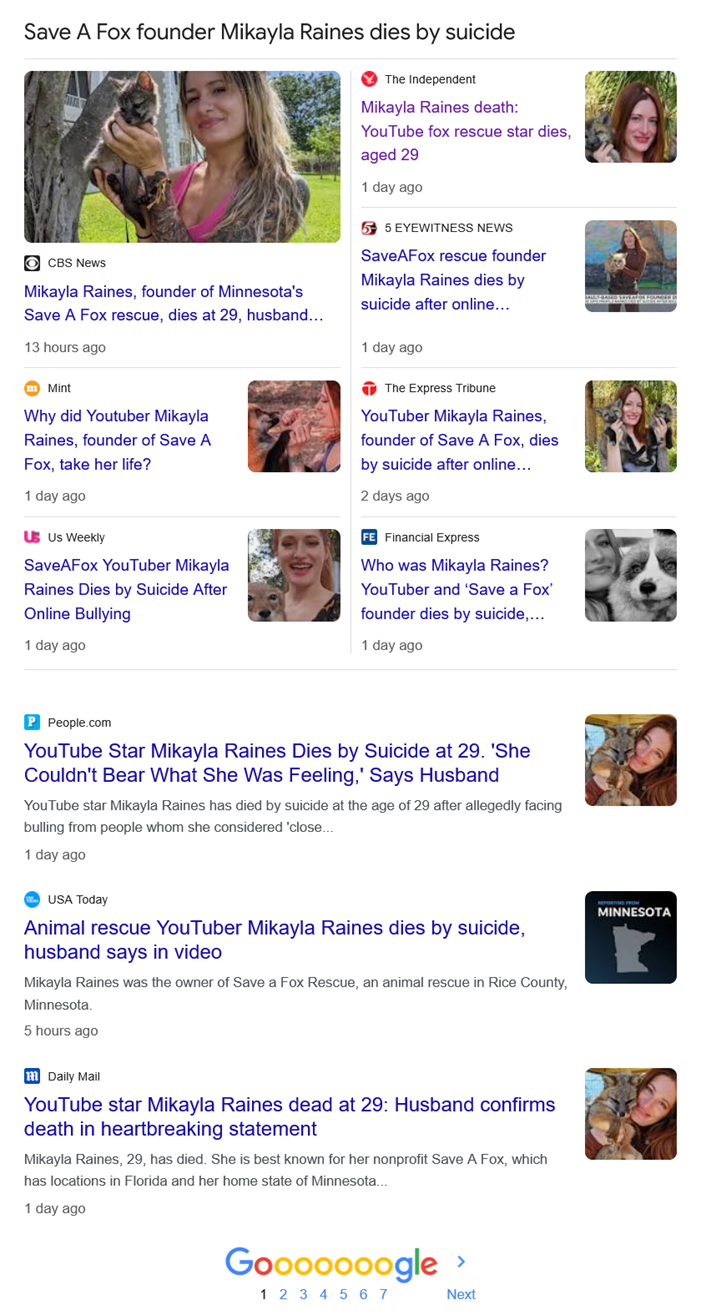This screenshot has height=1315, width=701.
Task: Click 'USA Today' source name
Action: click(78, 899)
